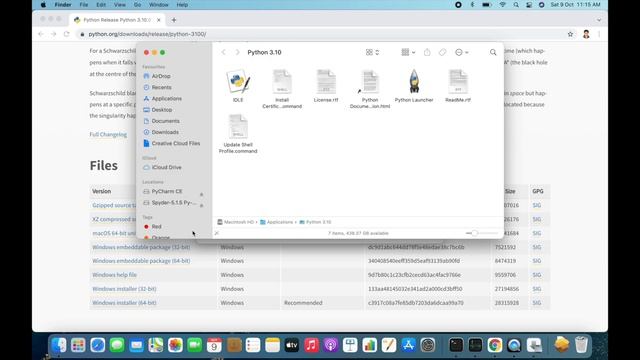Select the ReadMe.rtf file
This screenshot has height=360, width=640.
pos(458,82)
